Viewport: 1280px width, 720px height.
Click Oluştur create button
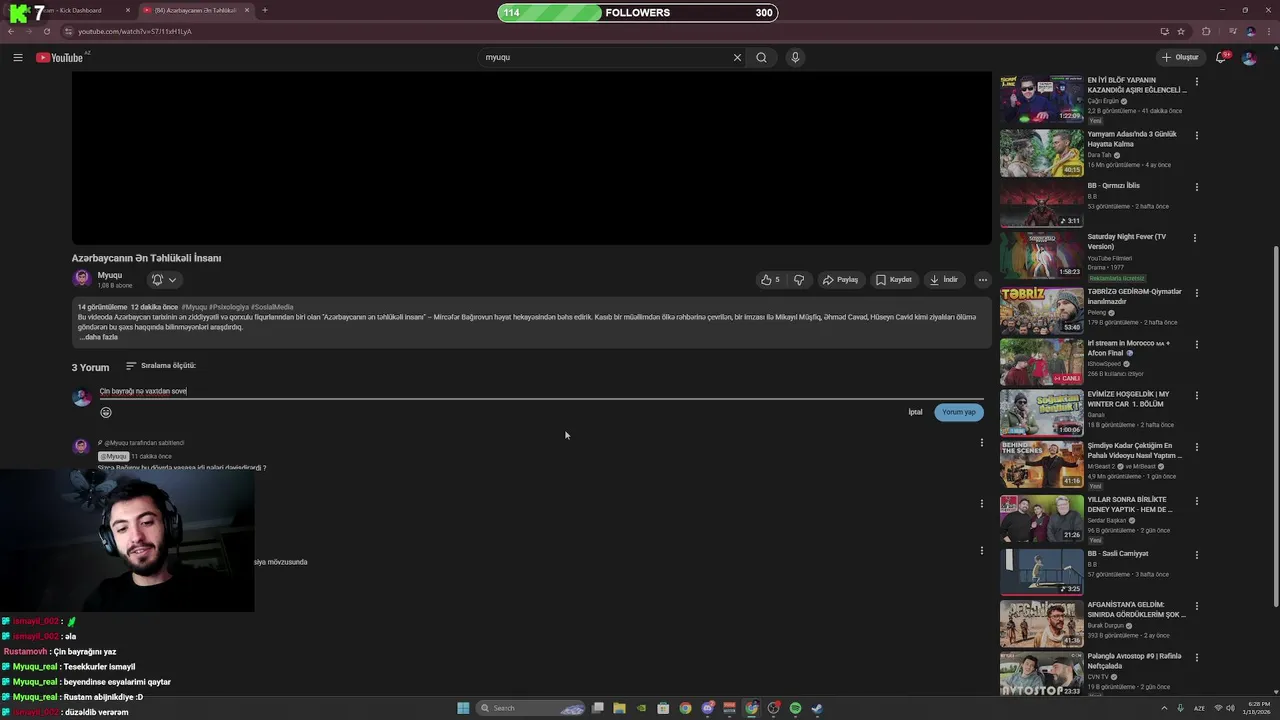[1180, 57]
